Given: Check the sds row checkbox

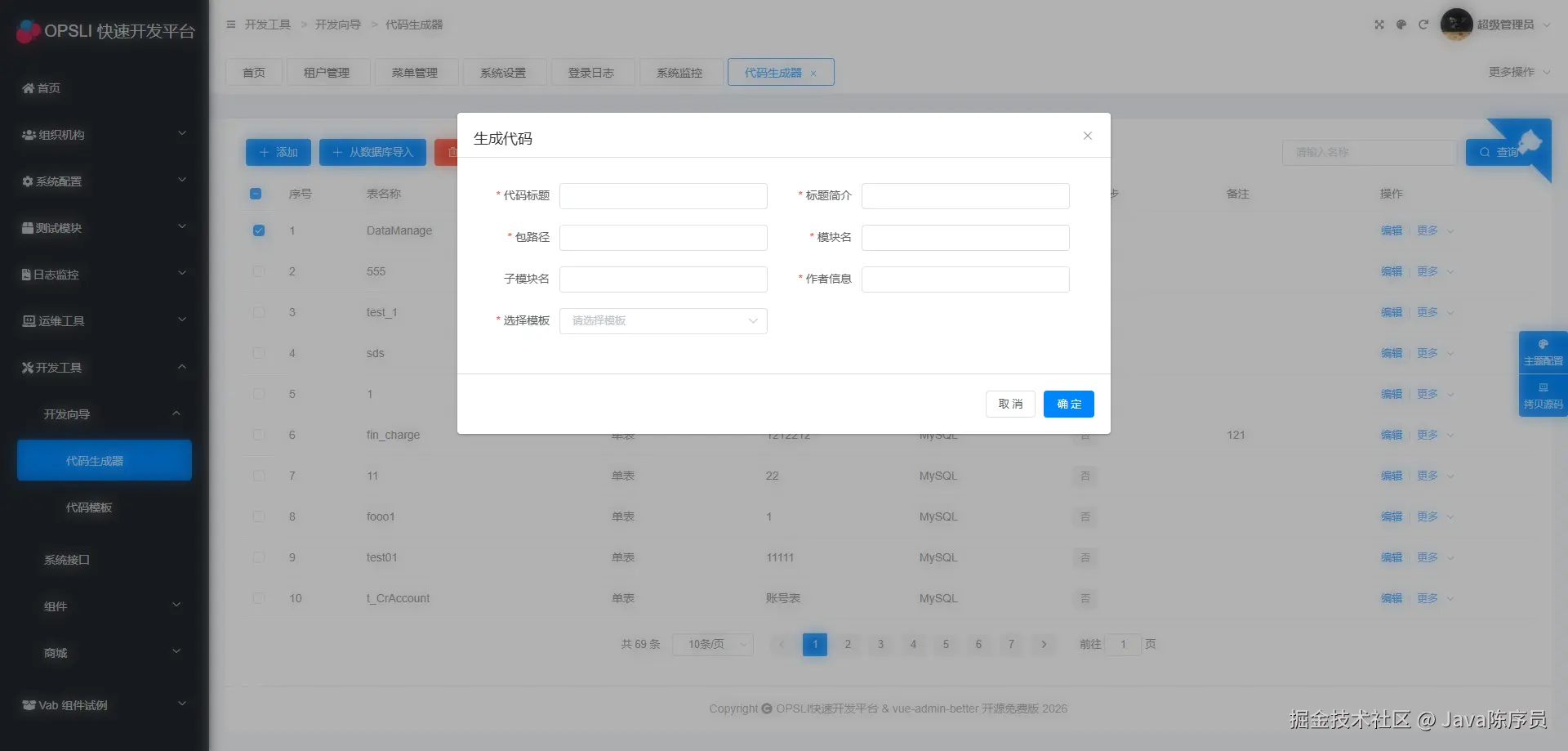Looking at the screenshot, I should point(259,353).
